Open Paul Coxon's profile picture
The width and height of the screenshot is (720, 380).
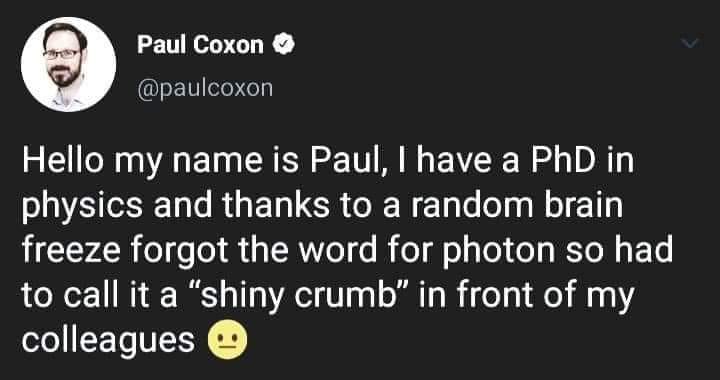(x=68, y=64)
